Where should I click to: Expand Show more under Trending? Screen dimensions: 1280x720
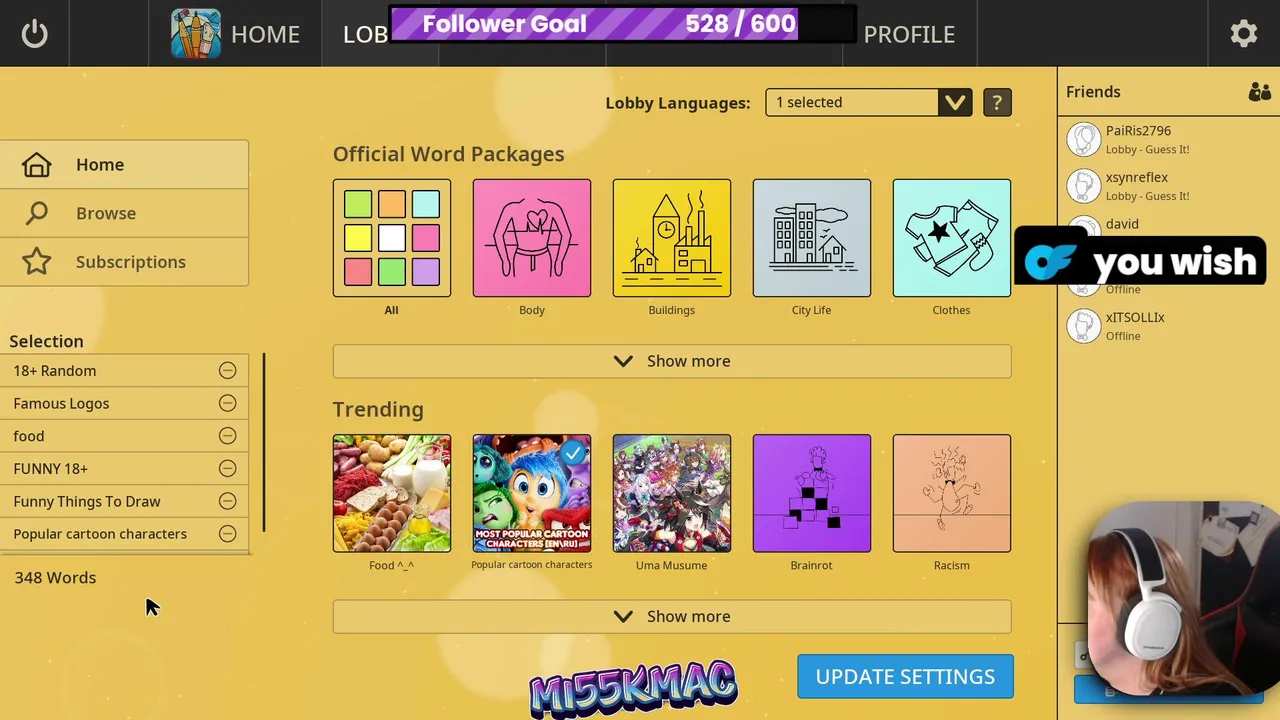point(672,616)
